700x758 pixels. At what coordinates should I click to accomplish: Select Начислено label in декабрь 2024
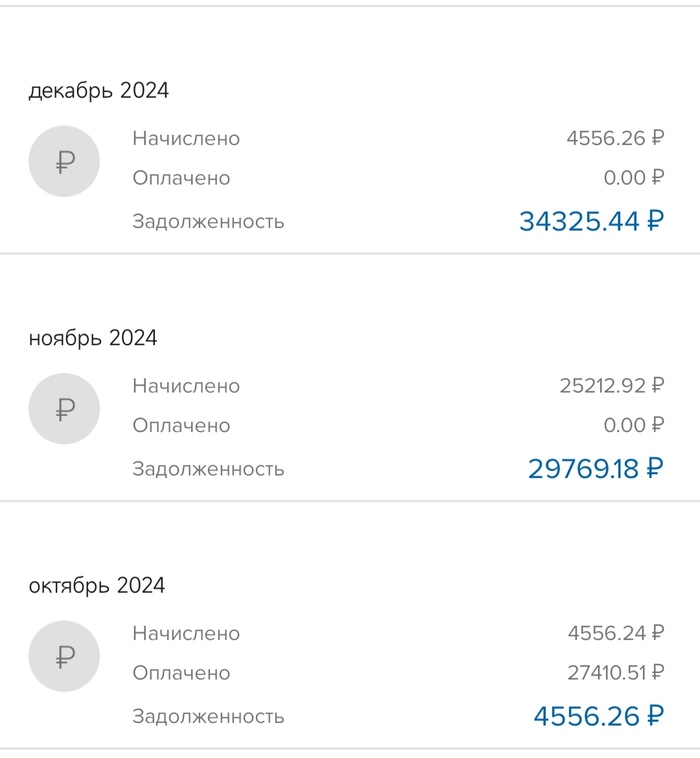pyautogui.click(x=186, y=139)
